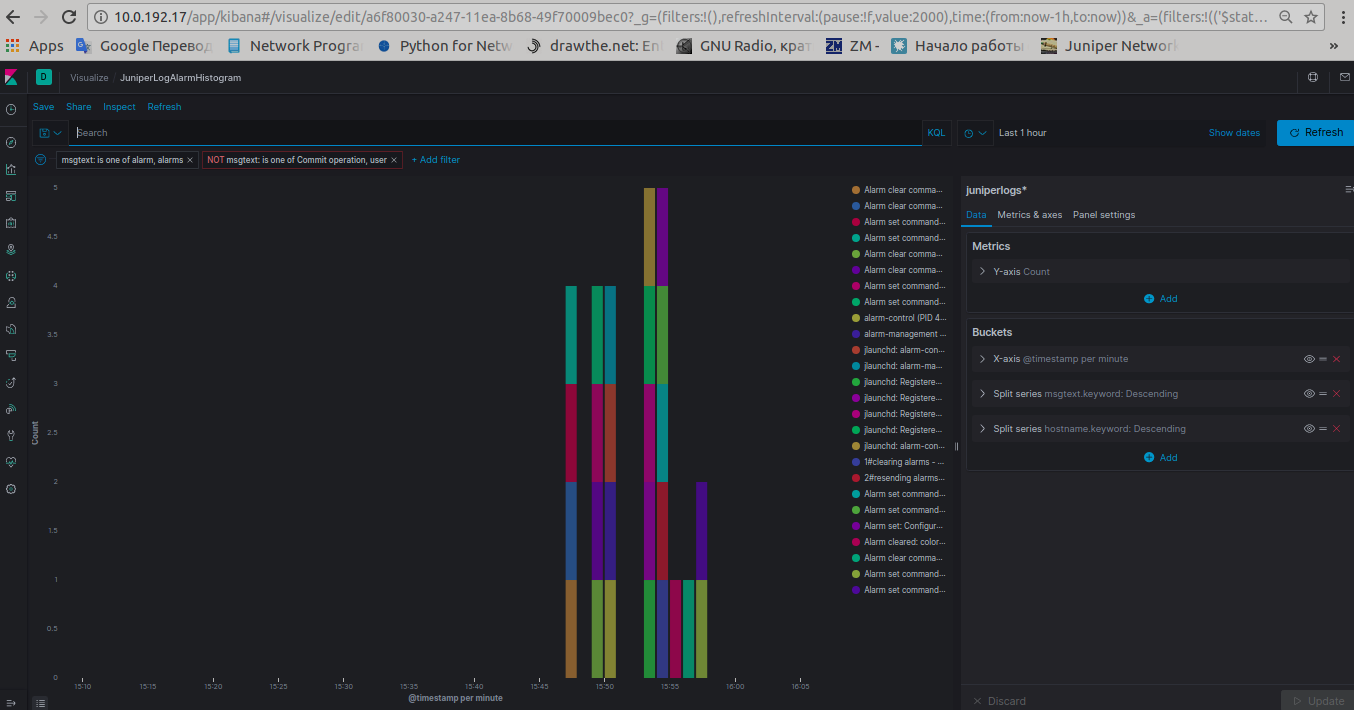Click color dot for Alarm cleared: color legend
This screenshot has height=710, width=1354.
[x=856, y=542]
